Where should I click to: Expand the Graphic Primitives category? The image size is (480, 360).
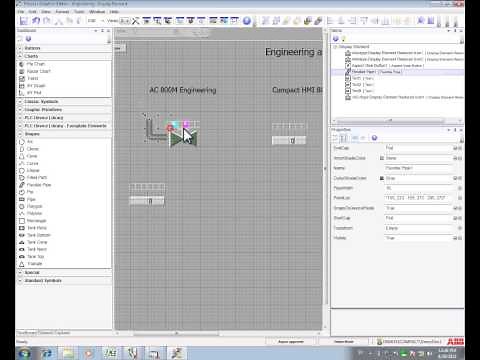pos(20,109)
